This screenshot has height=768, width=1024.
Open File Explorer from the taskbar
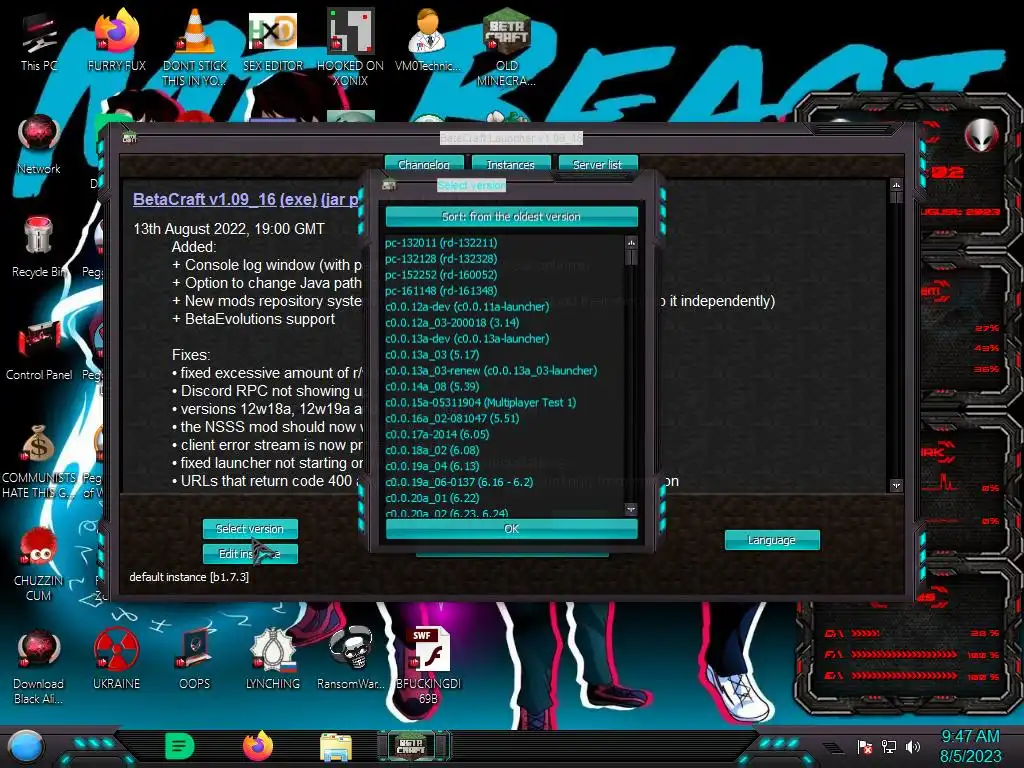point(336,747)
